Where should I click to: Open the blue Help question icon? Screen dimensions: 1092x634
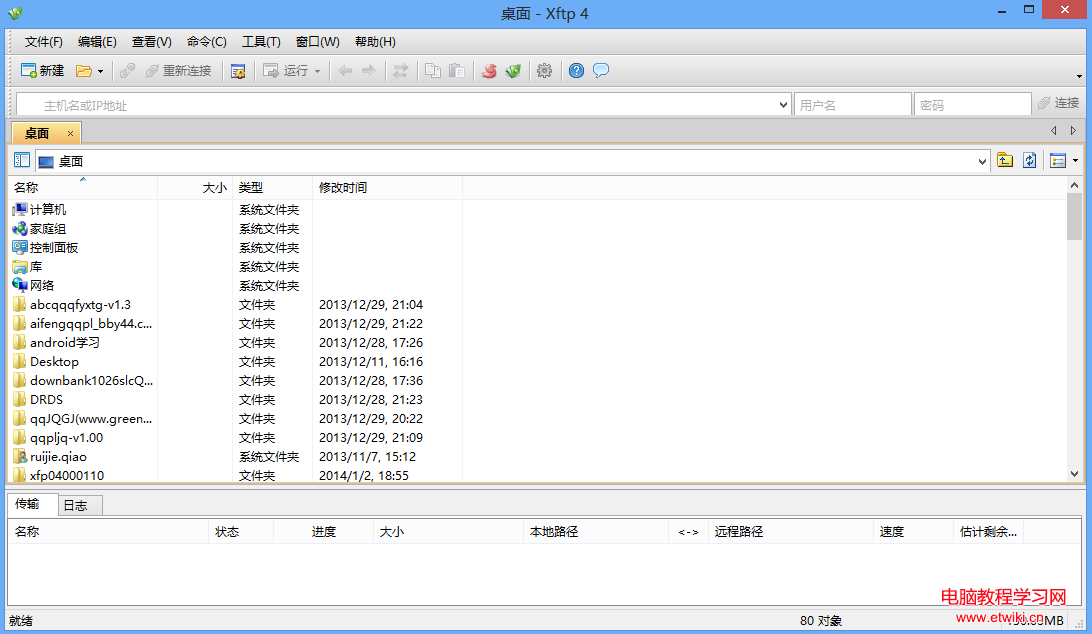(577, 70)
